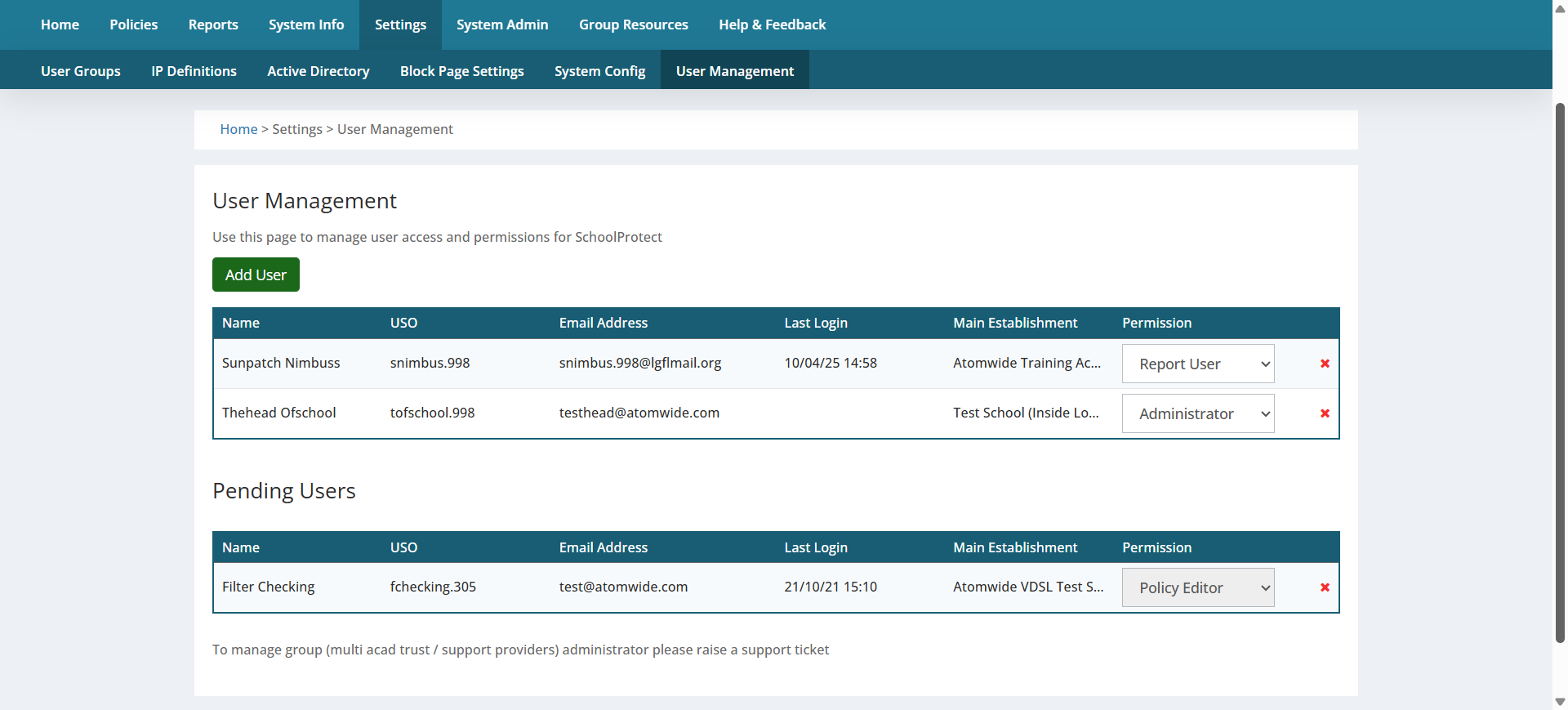
Task: Select the System Config tab
Action: [599, 71]
